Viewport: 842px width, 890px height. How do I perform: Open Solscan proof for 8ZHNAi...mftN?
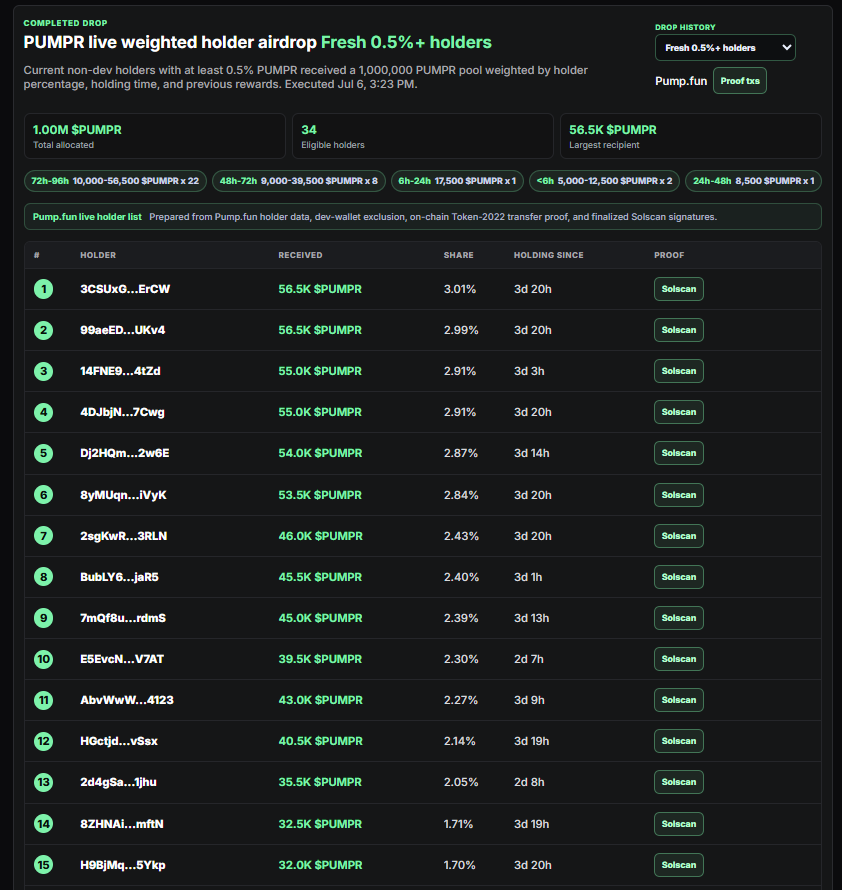pyautogui.click(x=678, y=824)
